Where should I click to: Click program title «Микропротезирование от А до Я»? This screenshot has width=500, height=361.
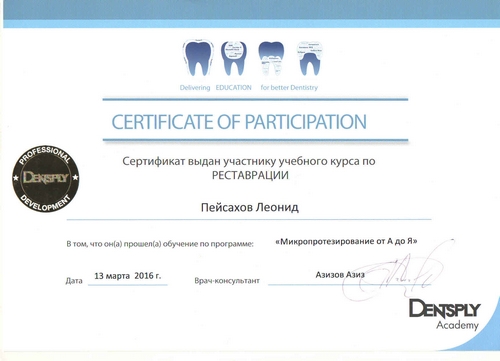346,241
